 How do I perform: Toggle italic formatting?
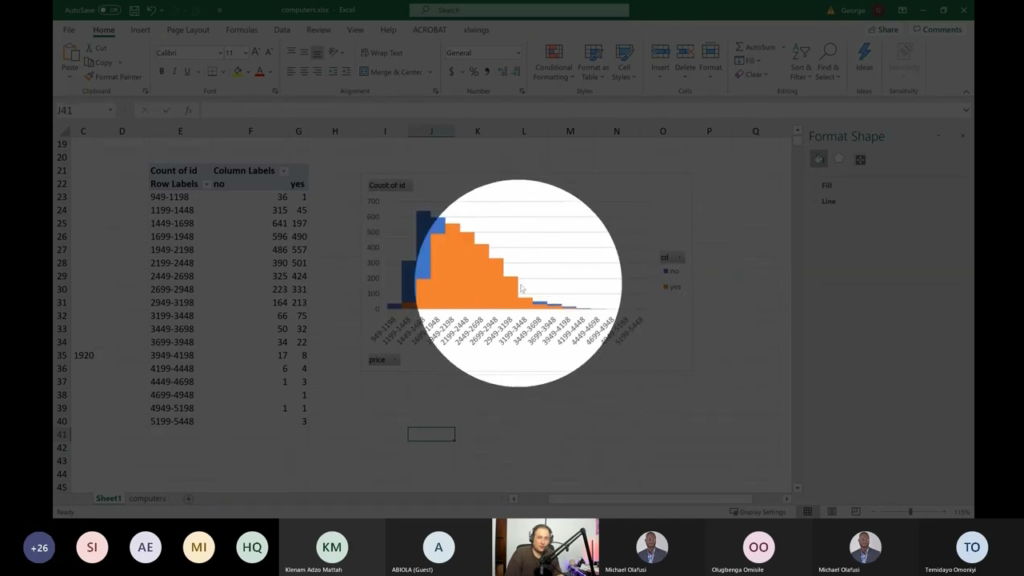tap(174, 71)
